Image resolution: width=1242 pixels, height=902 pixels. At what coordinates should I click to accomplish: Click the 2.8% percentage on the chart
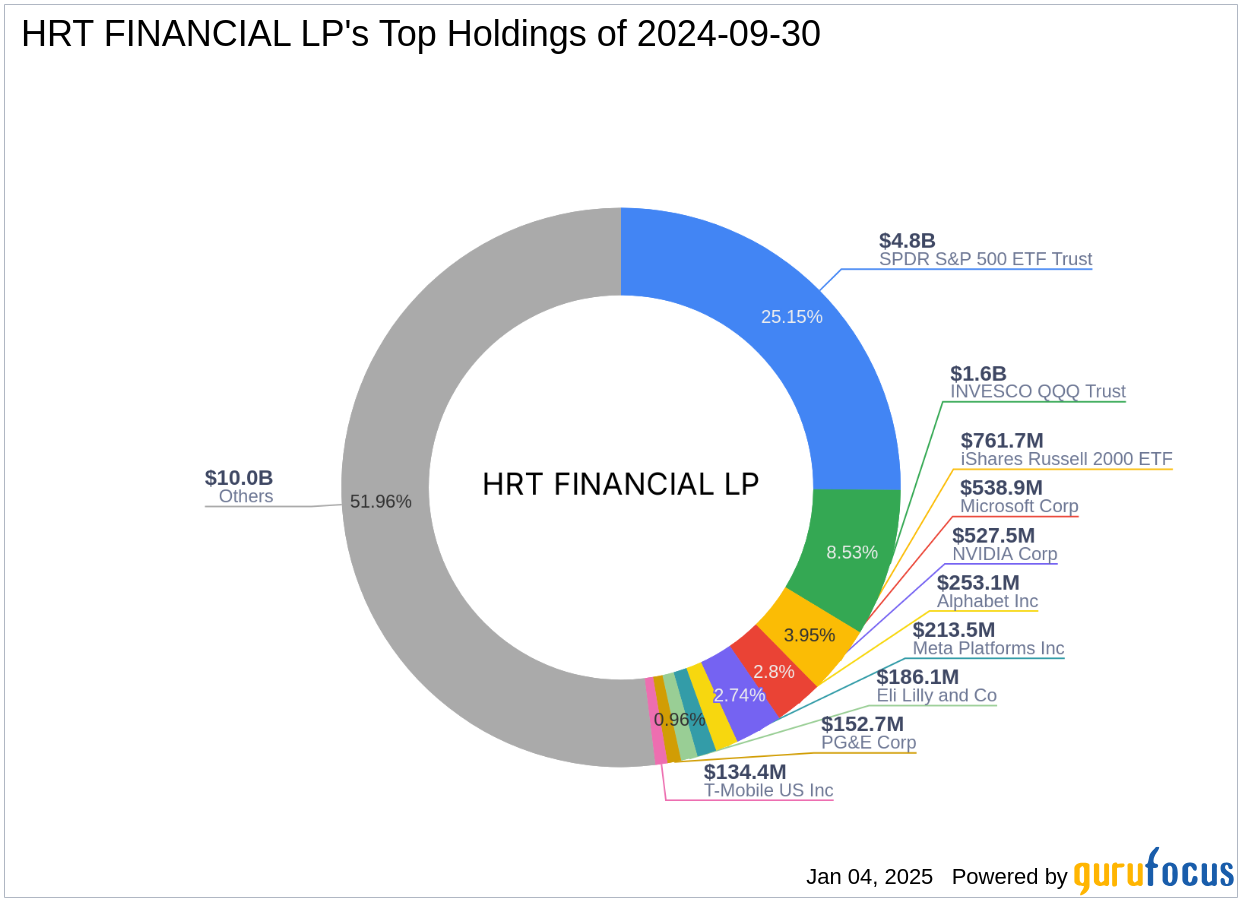coord(775,672)
